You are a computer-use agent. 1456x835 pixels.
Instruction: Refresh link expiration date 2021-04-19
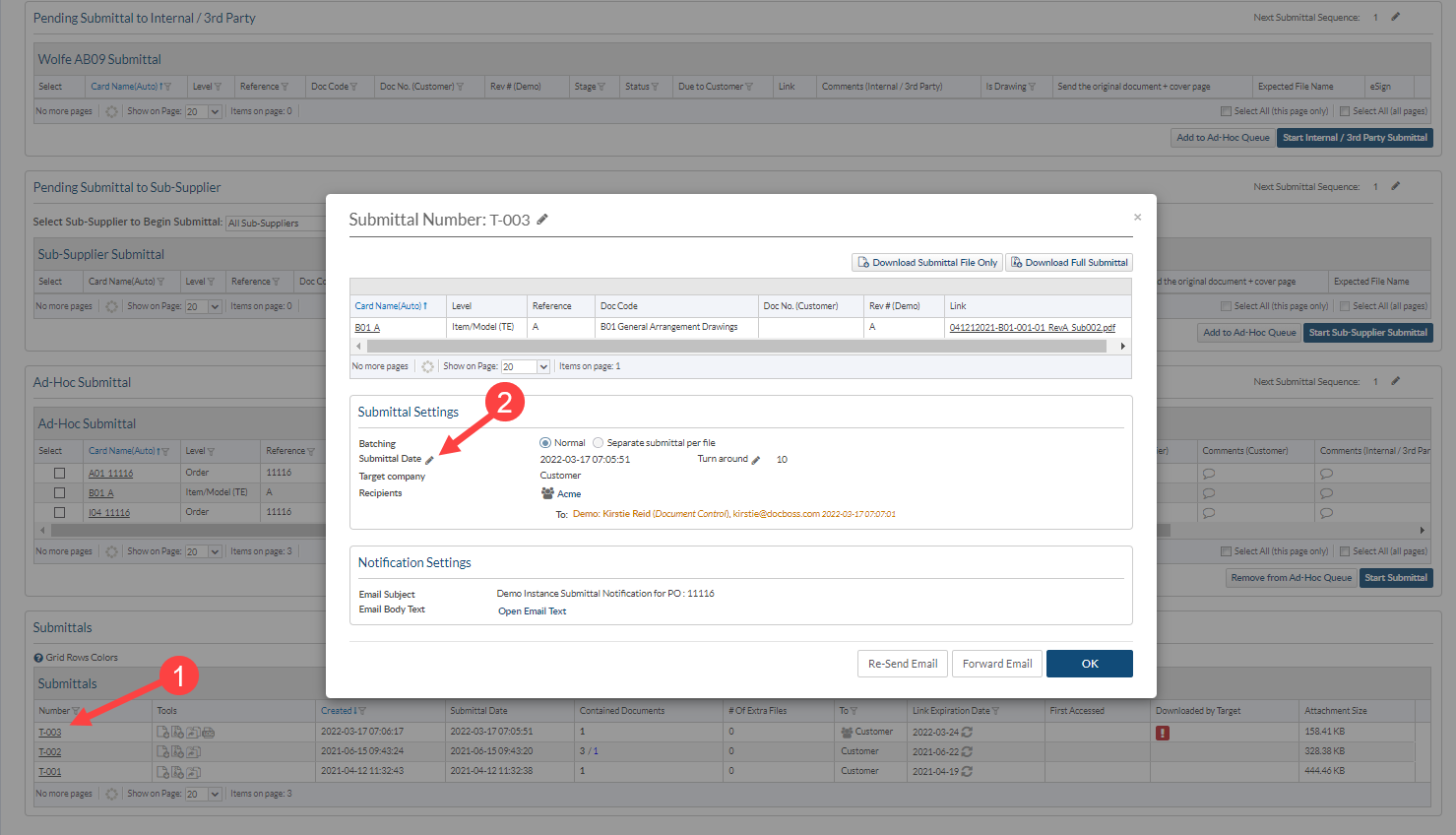click(x=967, y=771)
